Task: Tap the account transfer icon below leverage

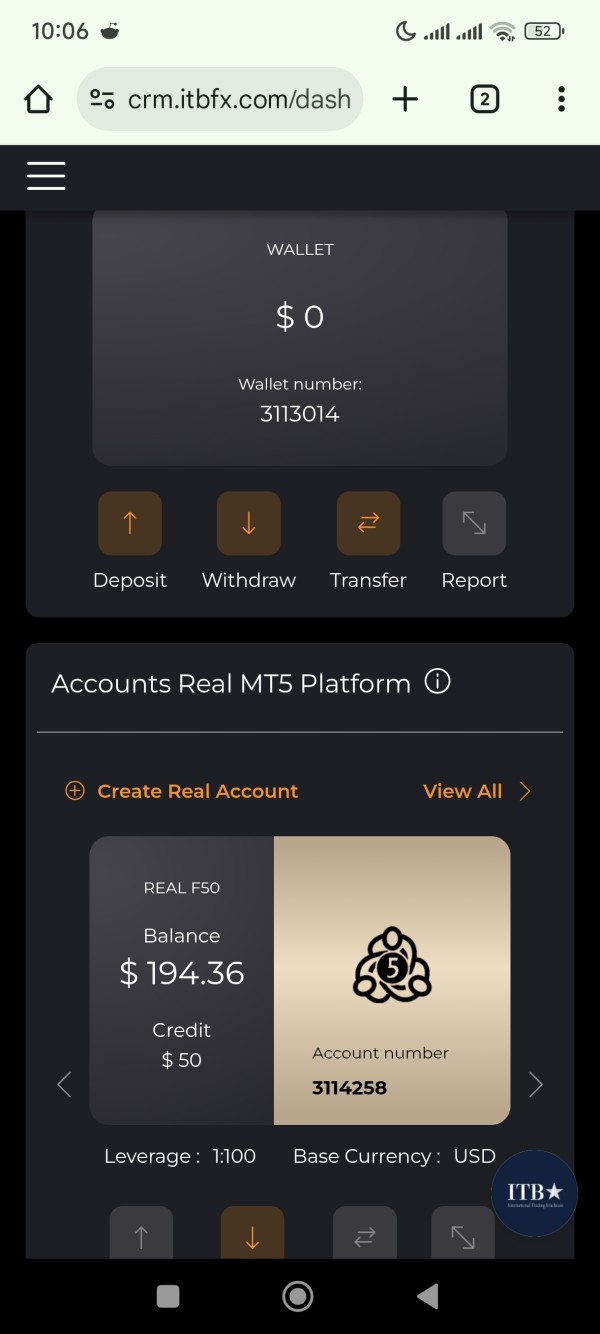Action: (x=365, y=1232)
